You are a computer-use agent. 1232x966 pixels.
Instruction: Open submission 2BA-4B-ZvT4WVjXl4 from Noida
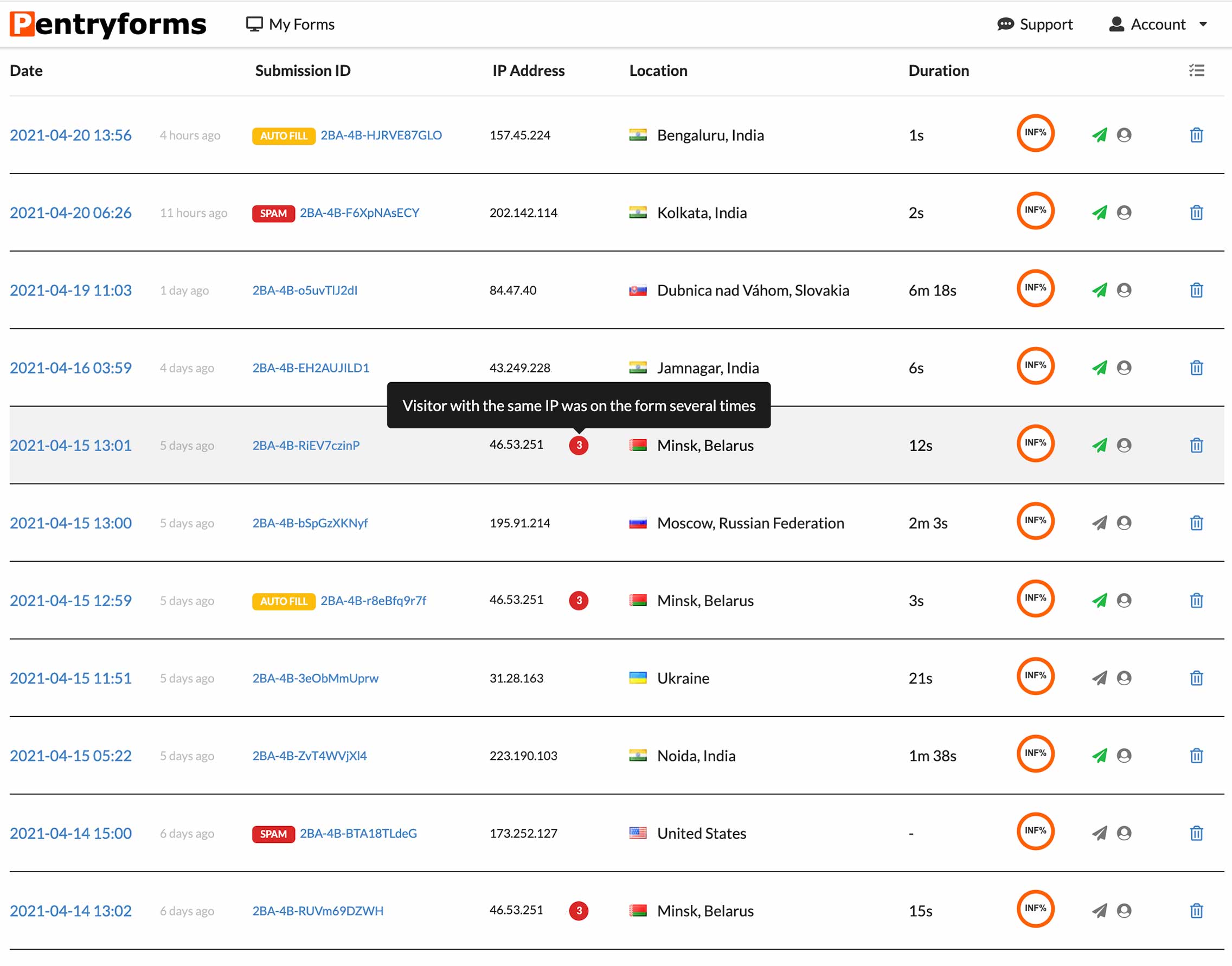310,756
